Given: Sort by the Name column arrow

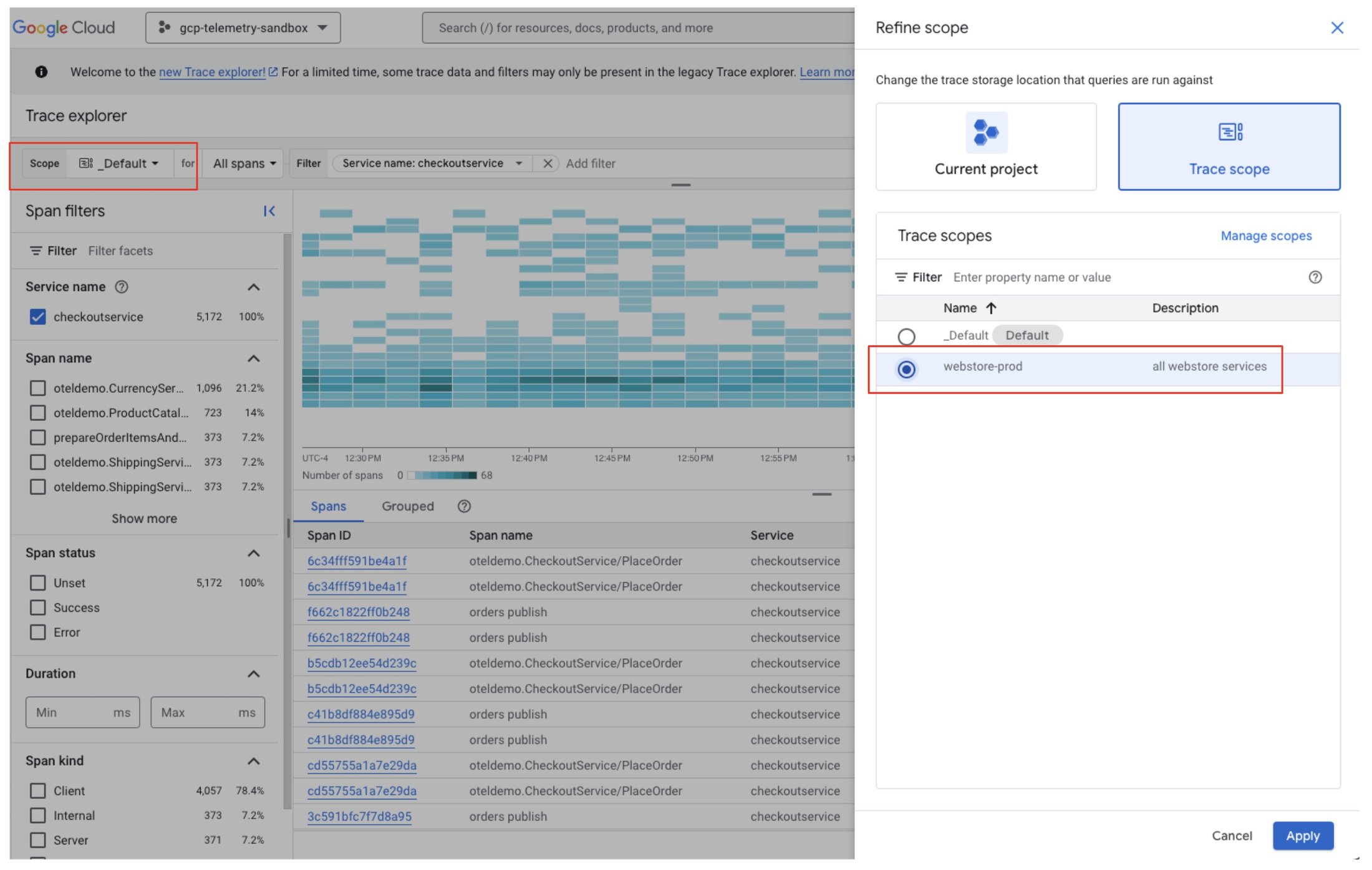Looking at the screenshot, I should [x=991, y=308].
